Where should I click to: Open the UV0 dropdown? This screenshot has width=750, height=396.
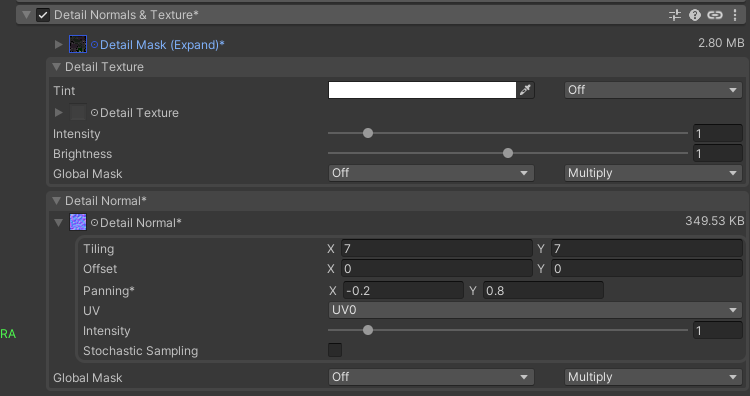535,310
